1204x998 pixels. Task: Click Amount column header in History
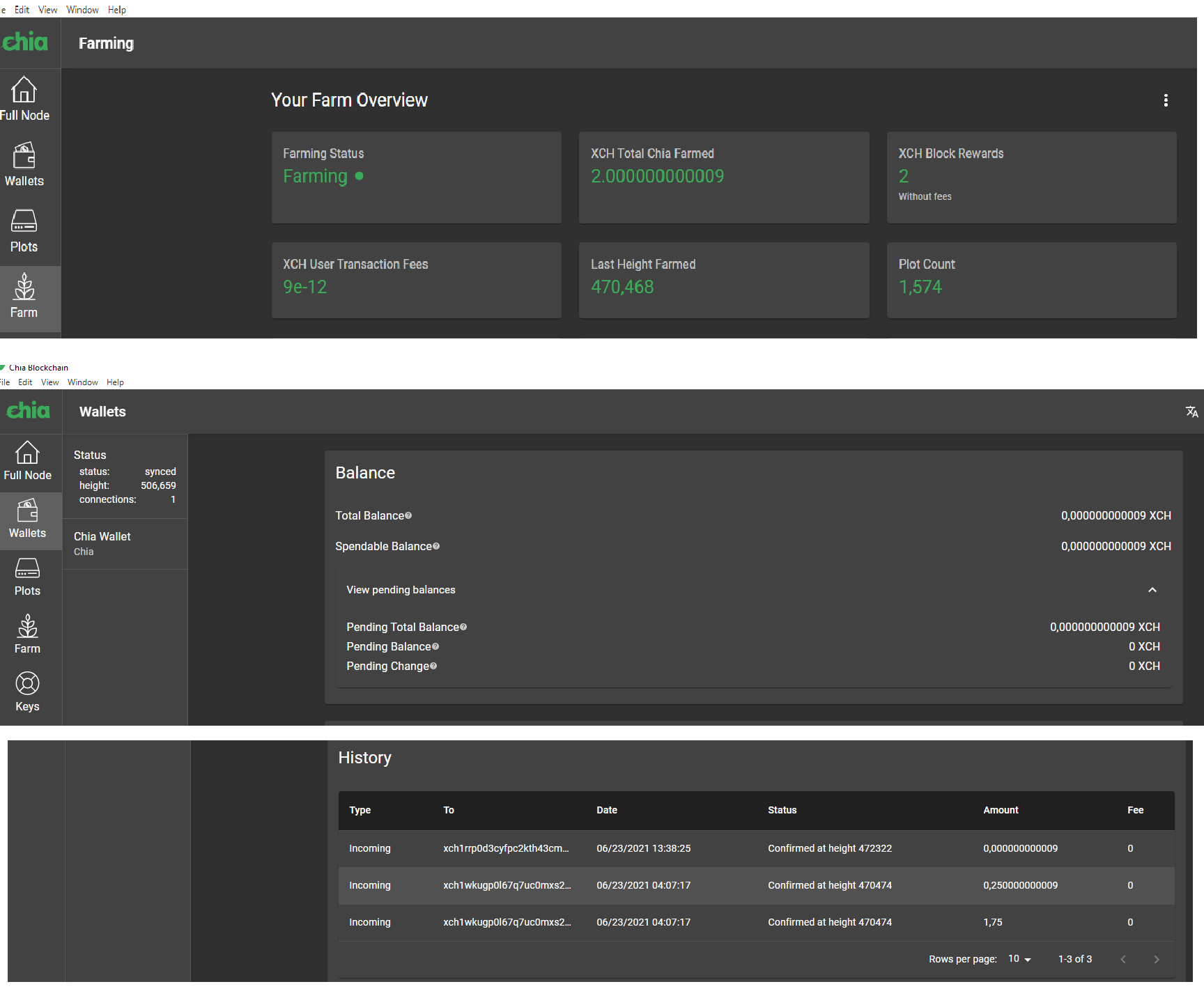click(x=1001, y=810)
